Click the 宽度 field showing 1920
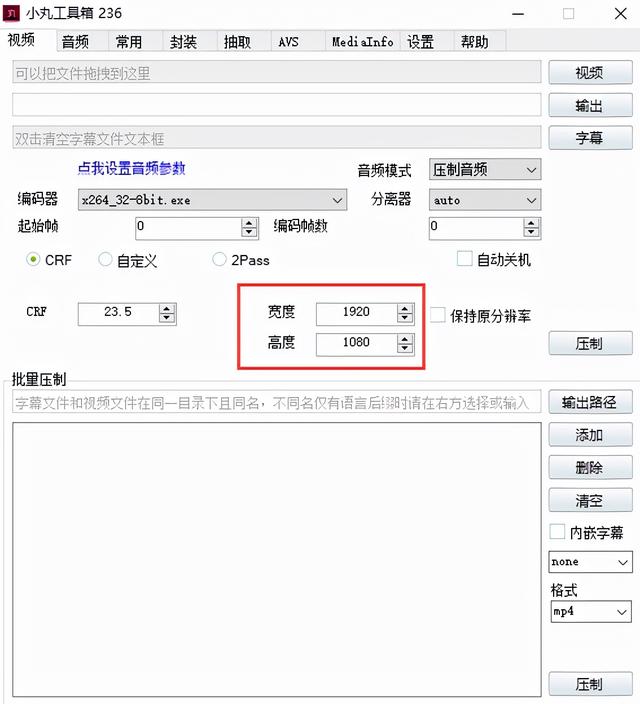The height and width of the screenshot is (704, 640). tap(357, 313)
